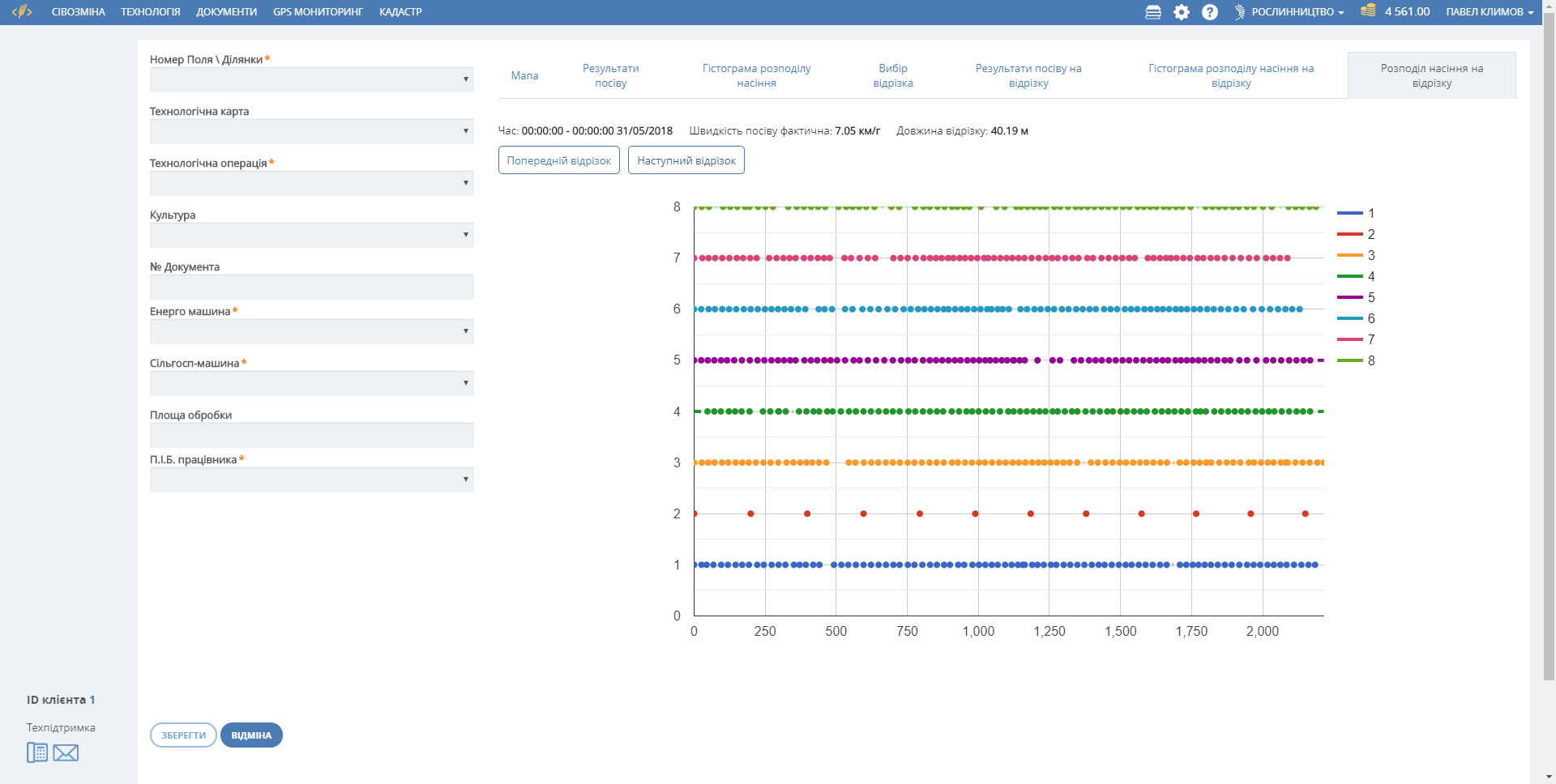Click the tech support phone icon
Image resolution: width=1556 pixels, height=784 pixels.
pyautogui.click(x=37, y=752)
